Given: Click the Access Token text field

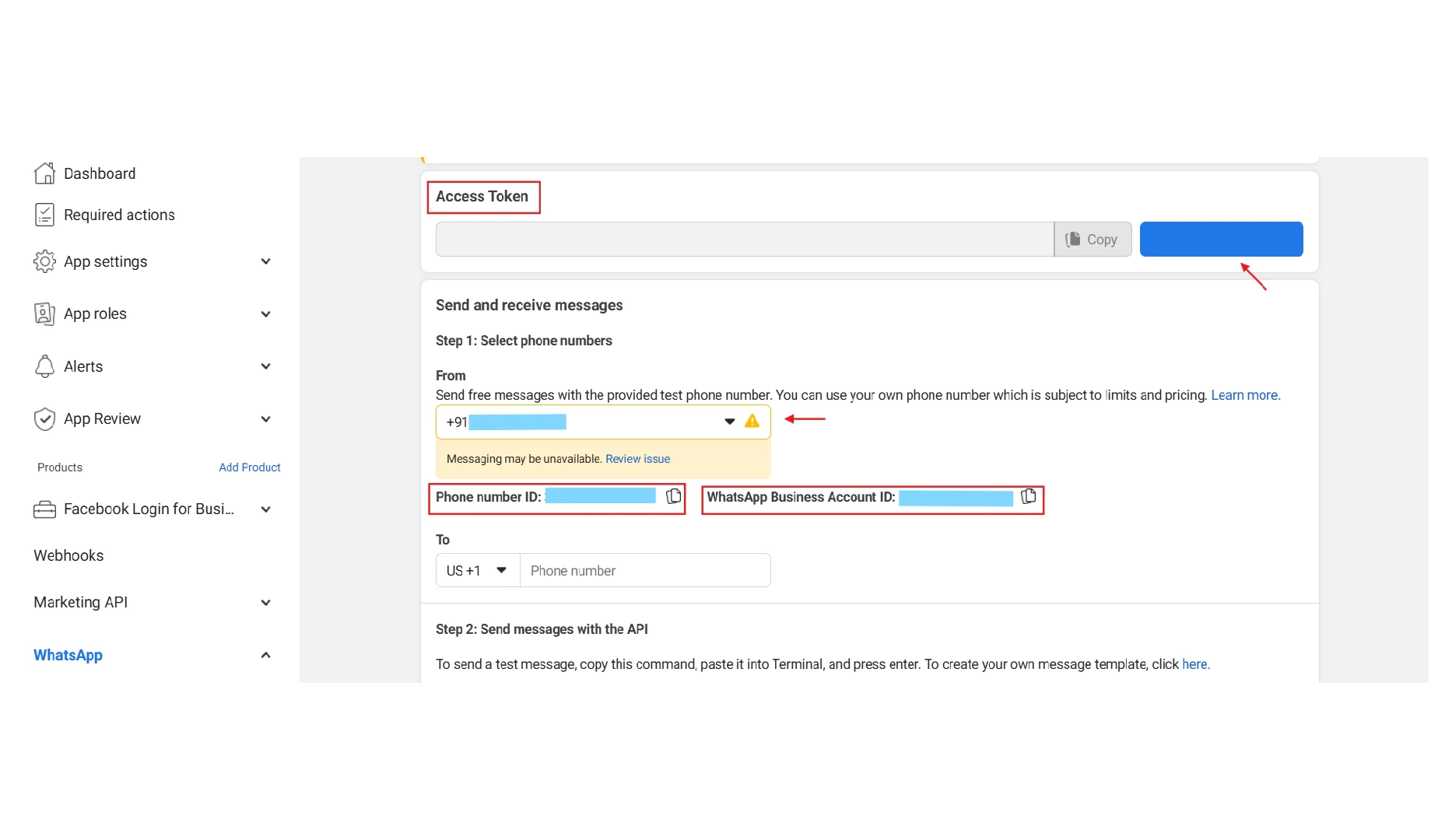Looking at the screenshot, I should 745,240.
